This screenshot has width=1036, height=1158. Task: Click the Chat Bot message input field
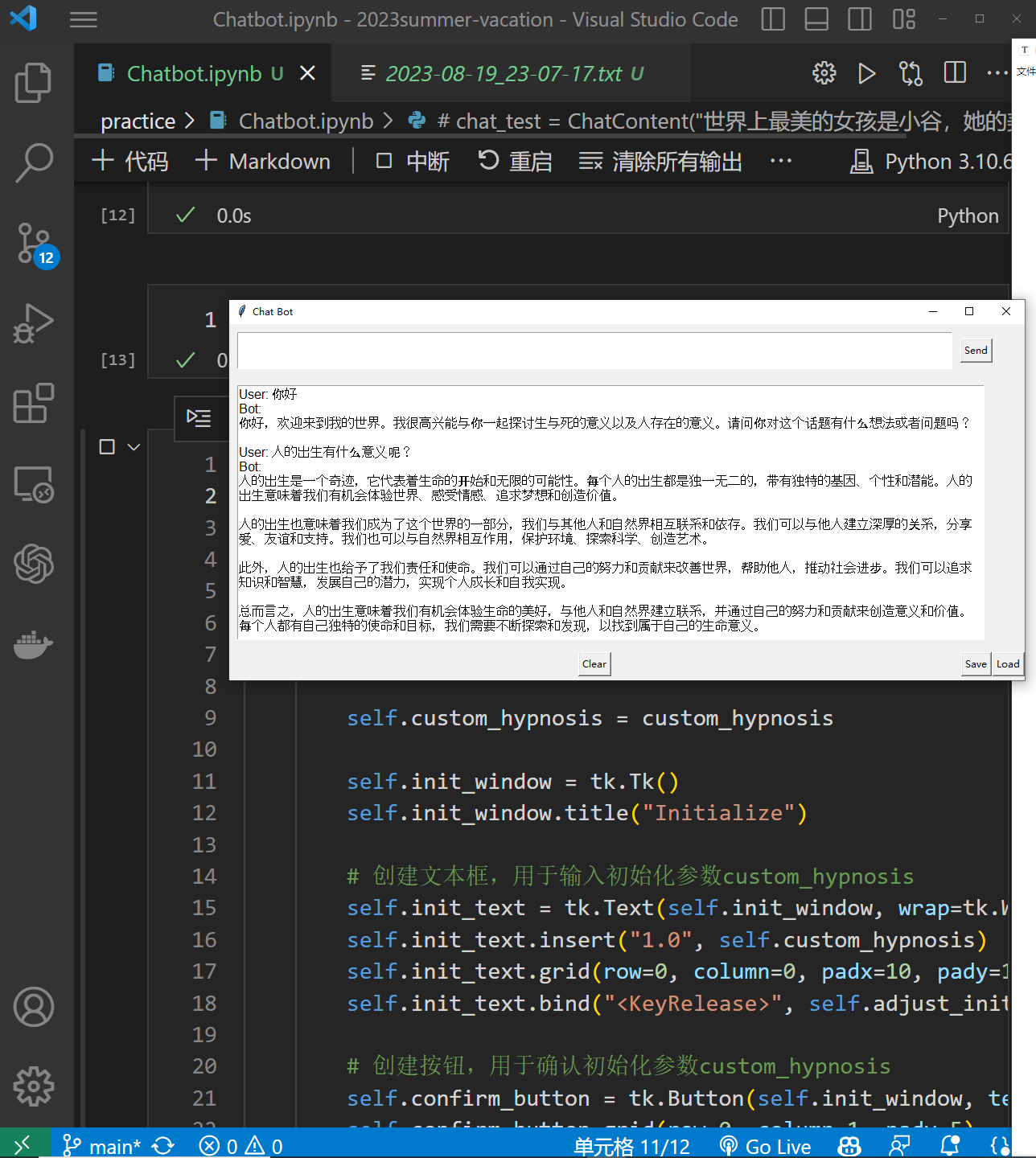594,351
